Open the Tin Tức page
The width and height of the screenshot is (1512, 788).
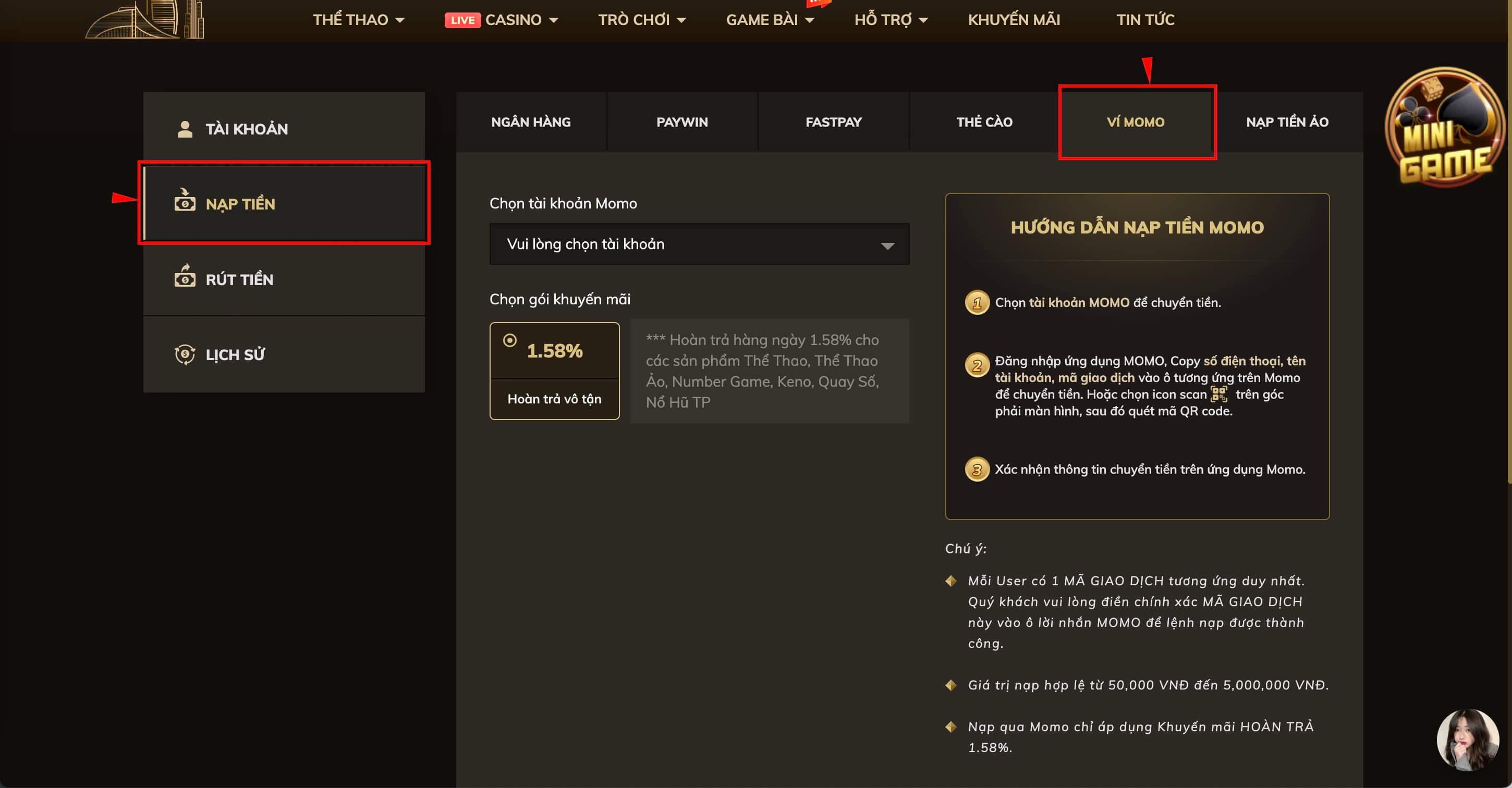1145,20
